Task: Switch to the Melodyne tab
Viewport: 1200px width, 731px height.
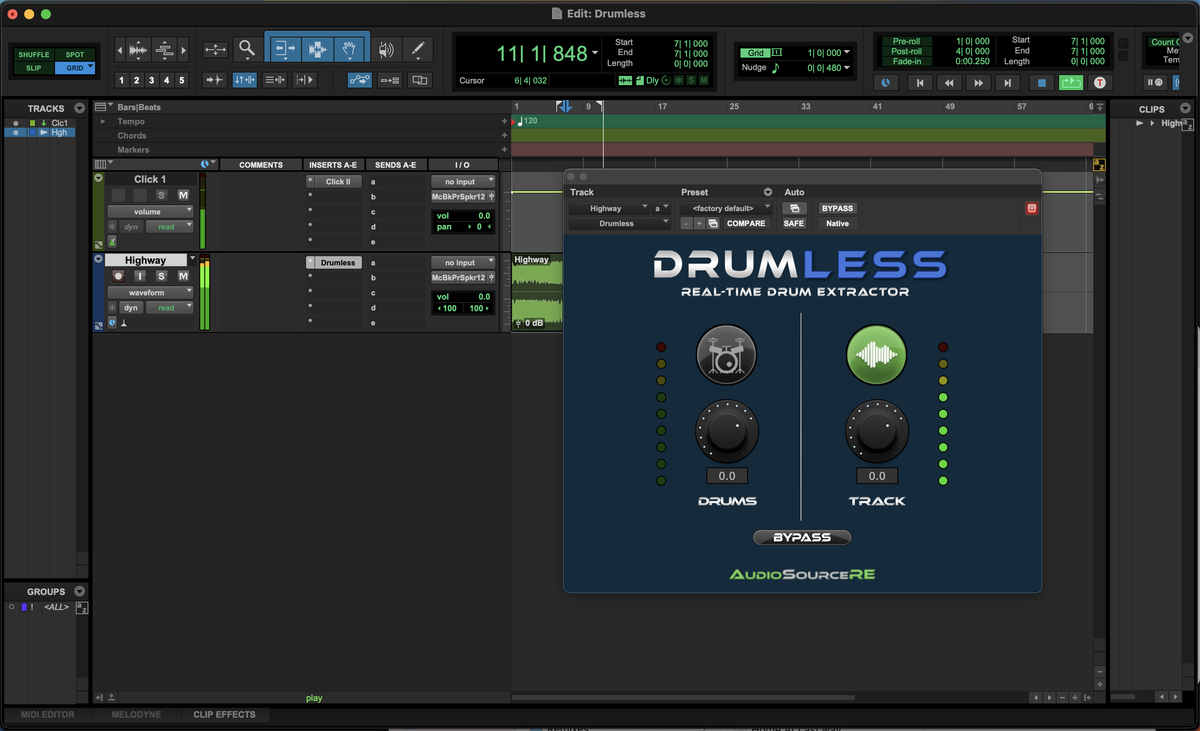Action: 136,715
